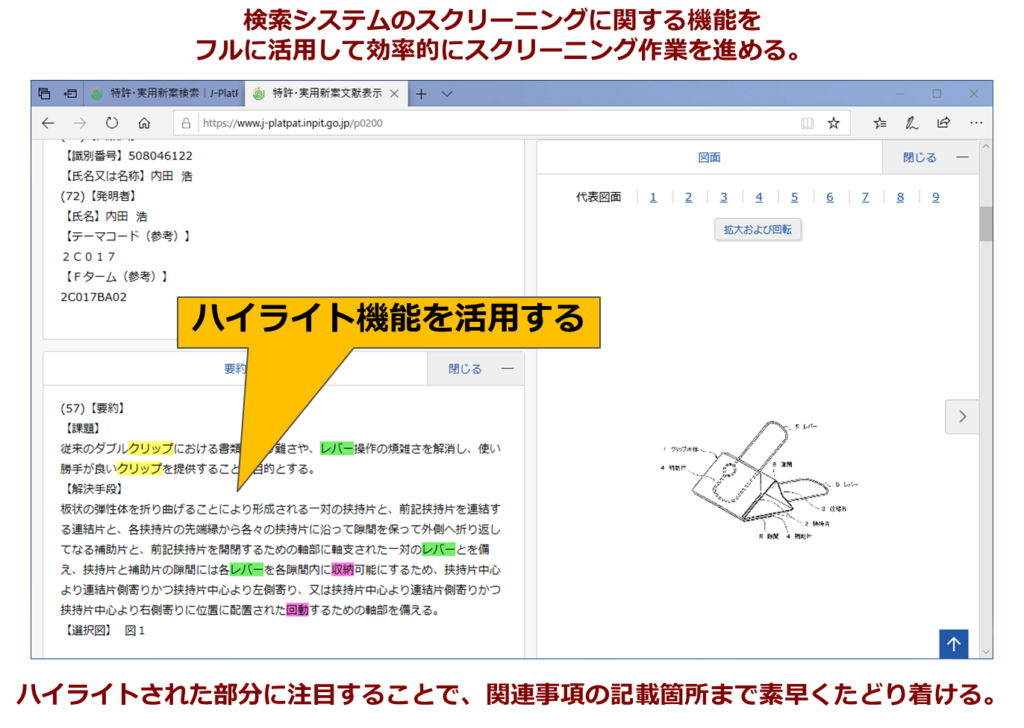Reload the page with the refresh icon
Screen dimensions: 1024x728
[x=111, y=123]
